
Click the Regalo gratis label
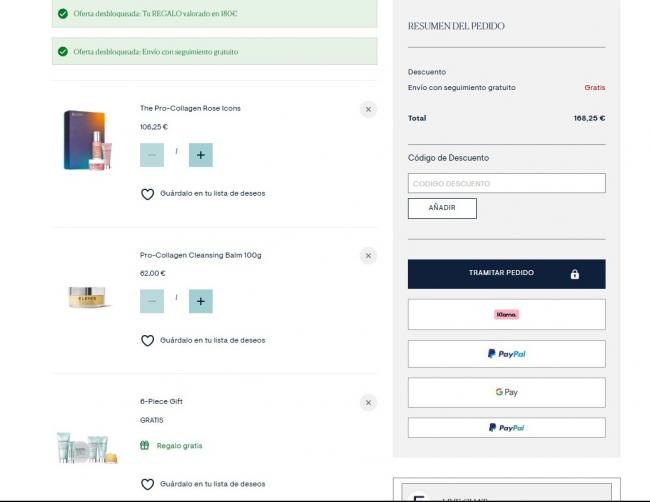click(x=179, y=446)
